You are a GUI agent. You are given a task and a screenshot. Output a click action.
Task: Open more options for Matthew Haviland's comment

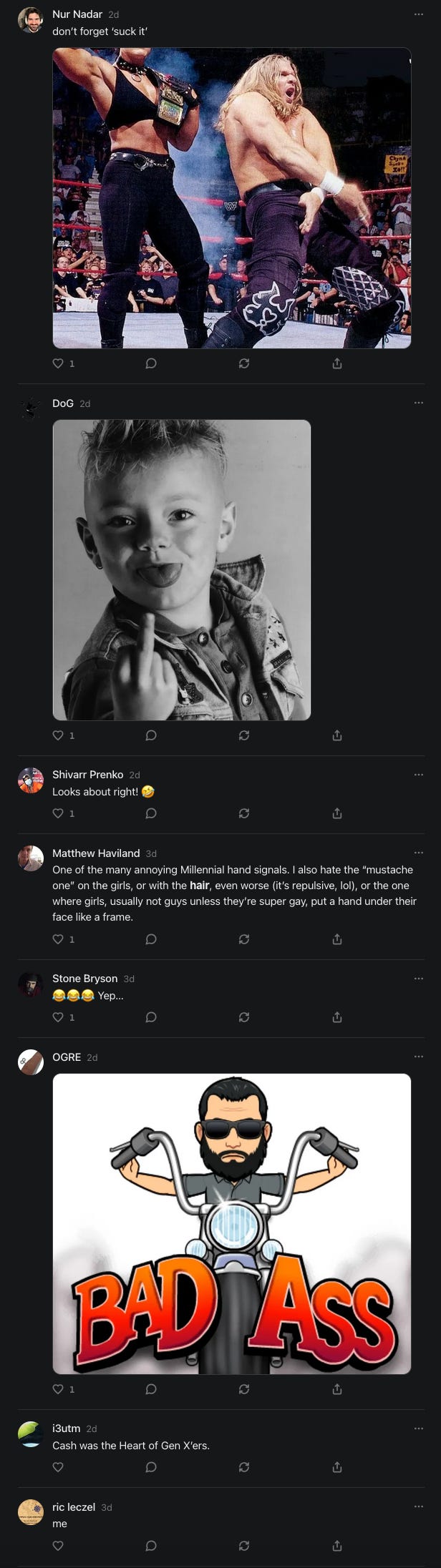(x=419, y=853)
